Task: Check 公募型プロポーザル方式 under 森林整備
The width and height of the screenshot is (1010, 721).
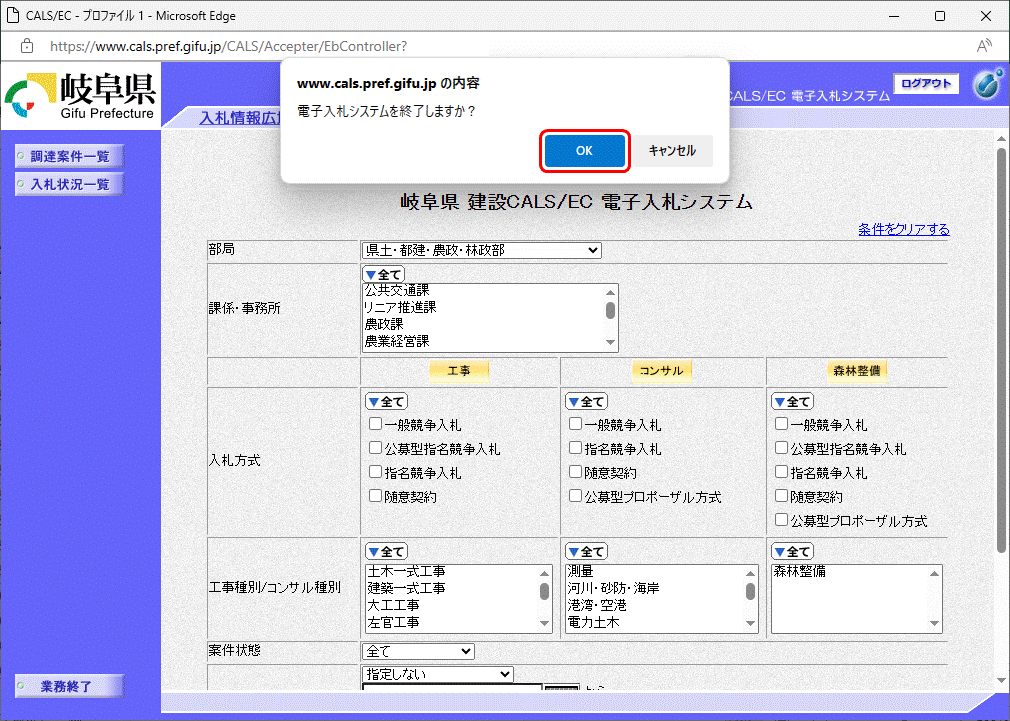Action: 781,519
